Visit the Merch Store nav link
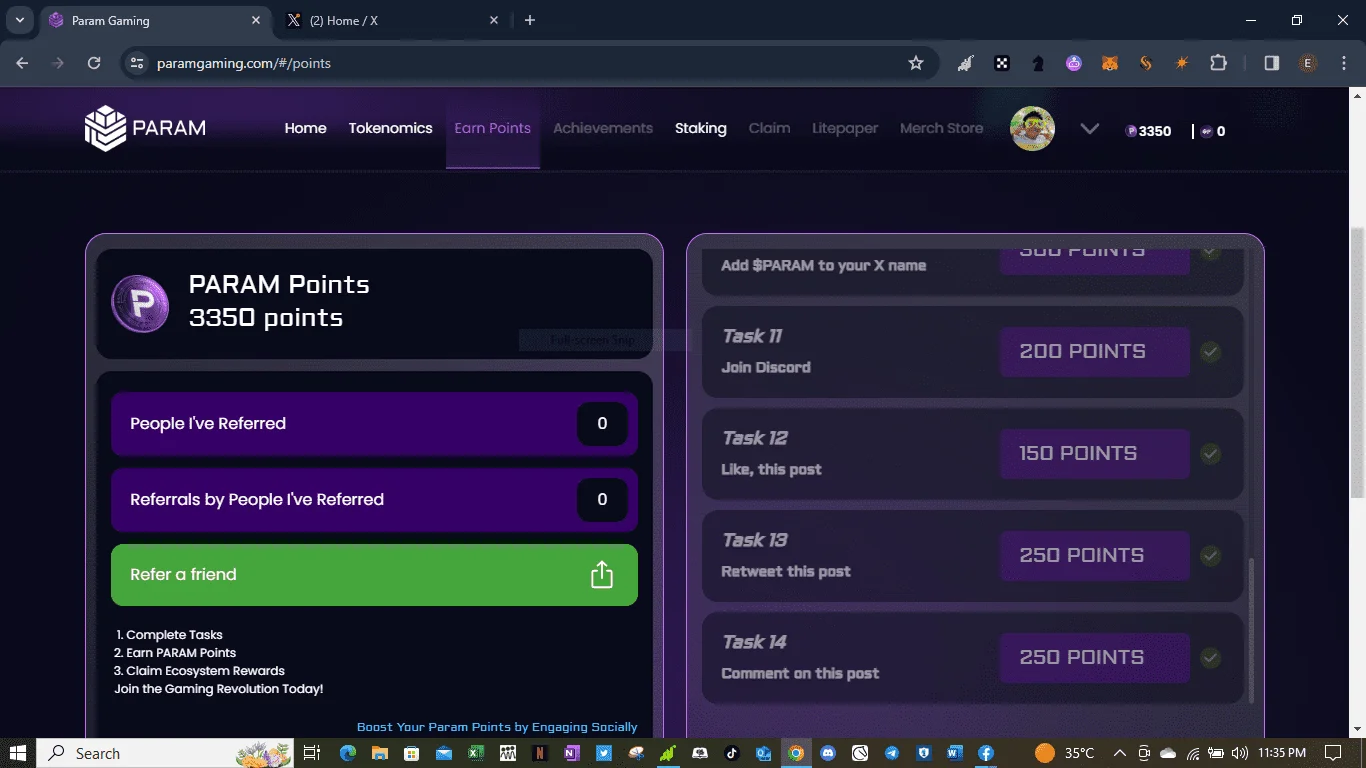The width and height of the screenshot is (1366, 768). point(941,128)
